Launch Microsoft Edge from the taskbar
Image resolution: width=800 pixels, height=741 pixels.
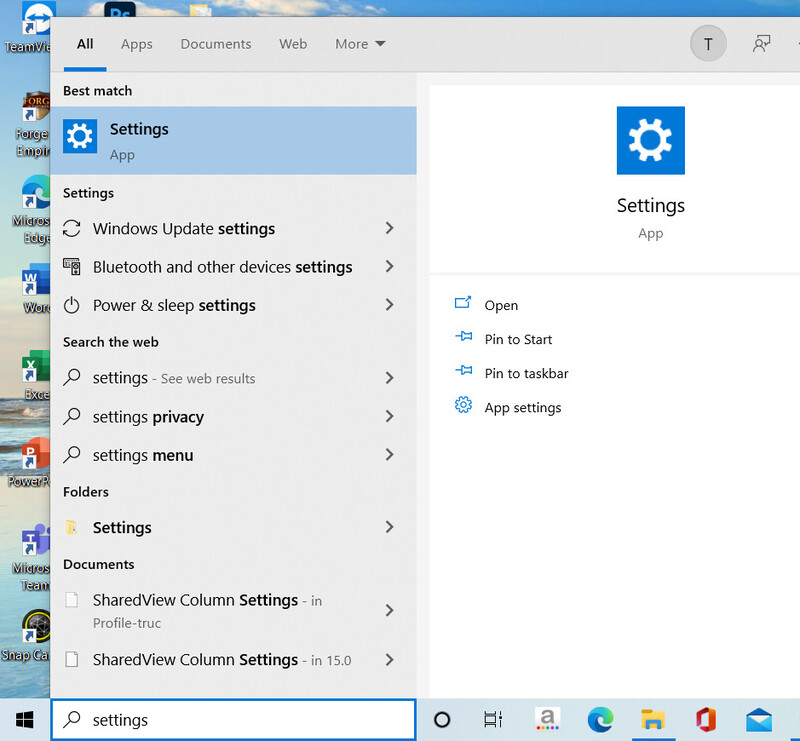(x=601, y=720)
